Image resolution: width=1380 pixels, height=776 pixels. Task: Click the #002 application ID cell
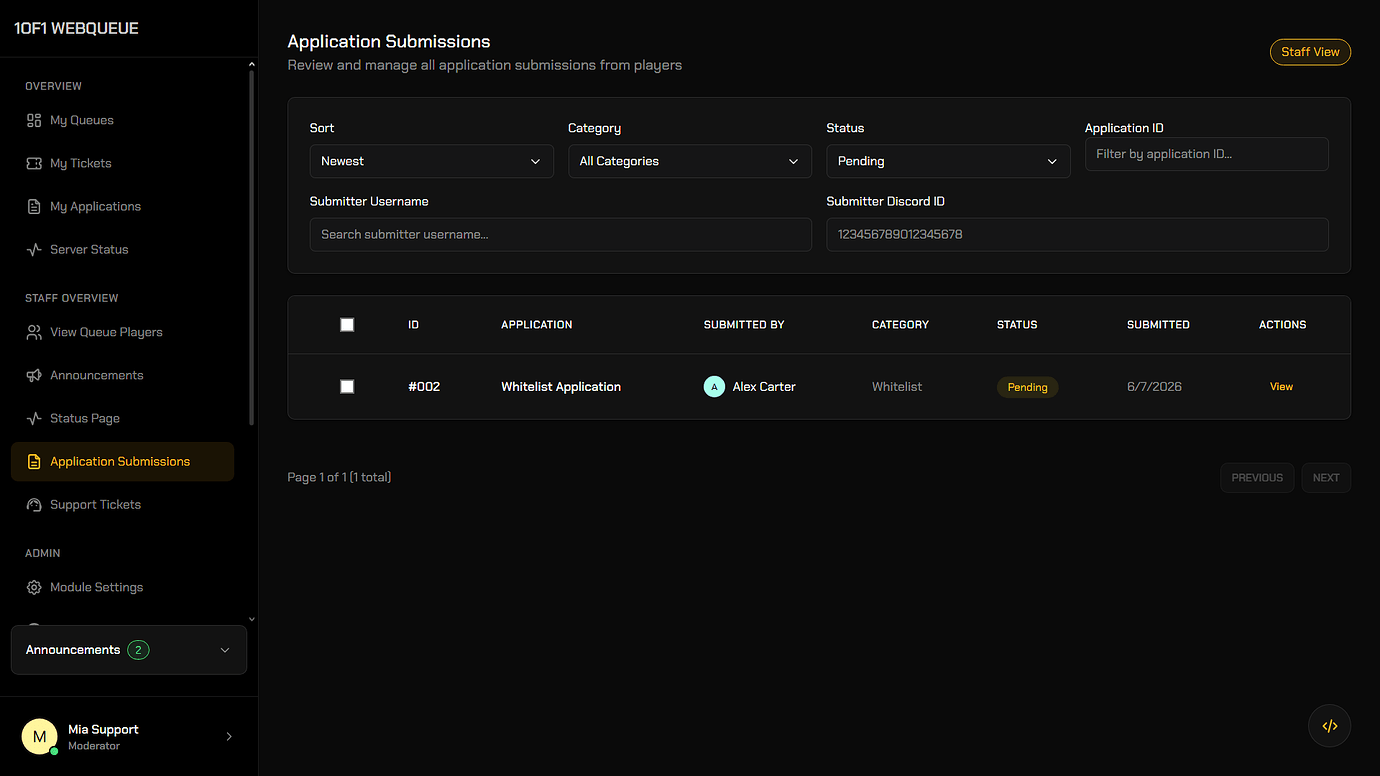tap(424, 387)
